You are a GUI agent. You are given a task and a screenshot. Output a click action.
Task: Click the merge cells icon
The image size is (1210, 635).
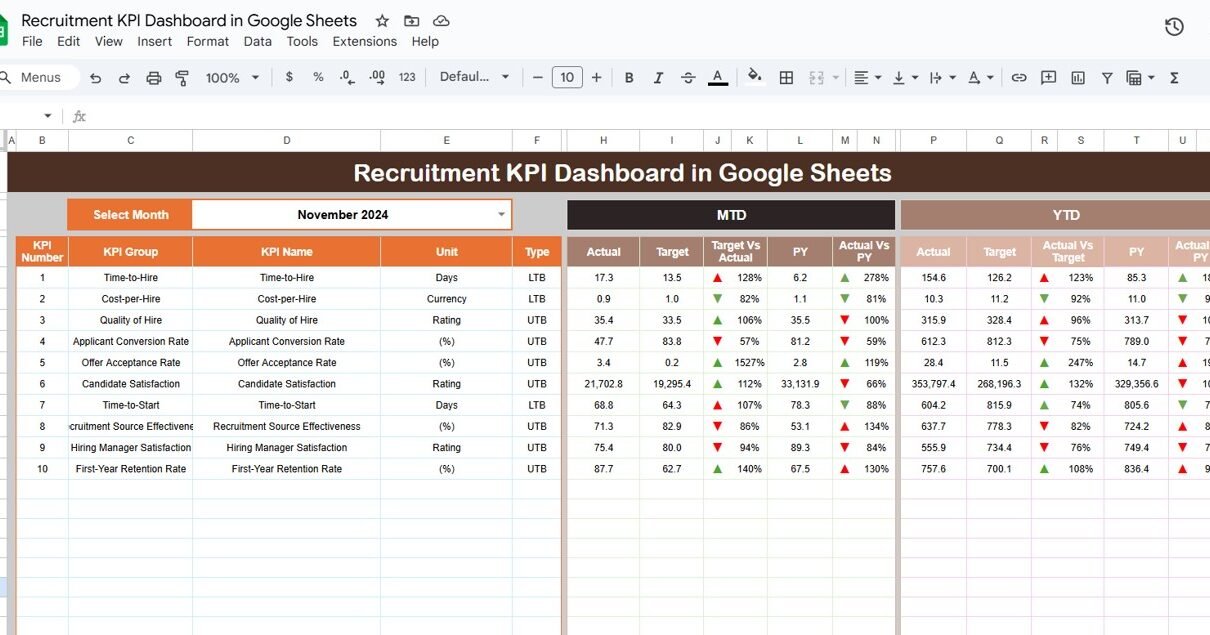[816, 77]
